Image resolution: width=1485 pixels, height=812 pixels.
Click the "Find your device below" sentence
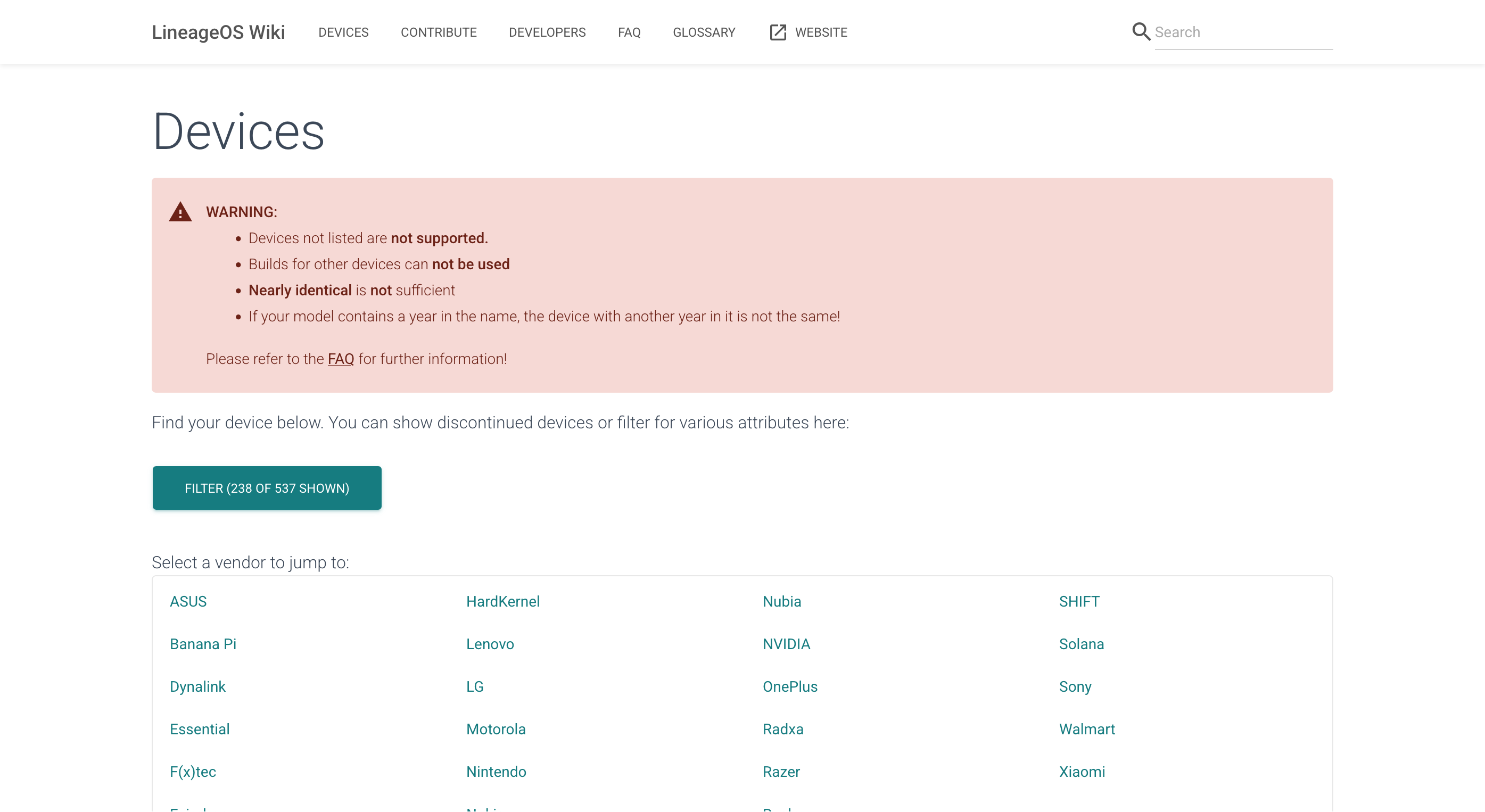pos(500,422)
